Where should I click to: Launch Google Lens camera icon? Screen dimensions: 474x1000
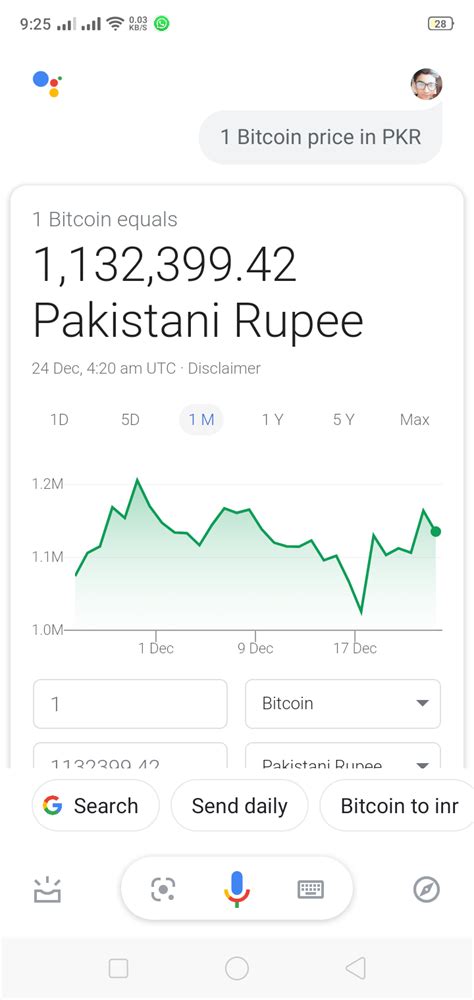pos(163,889)
